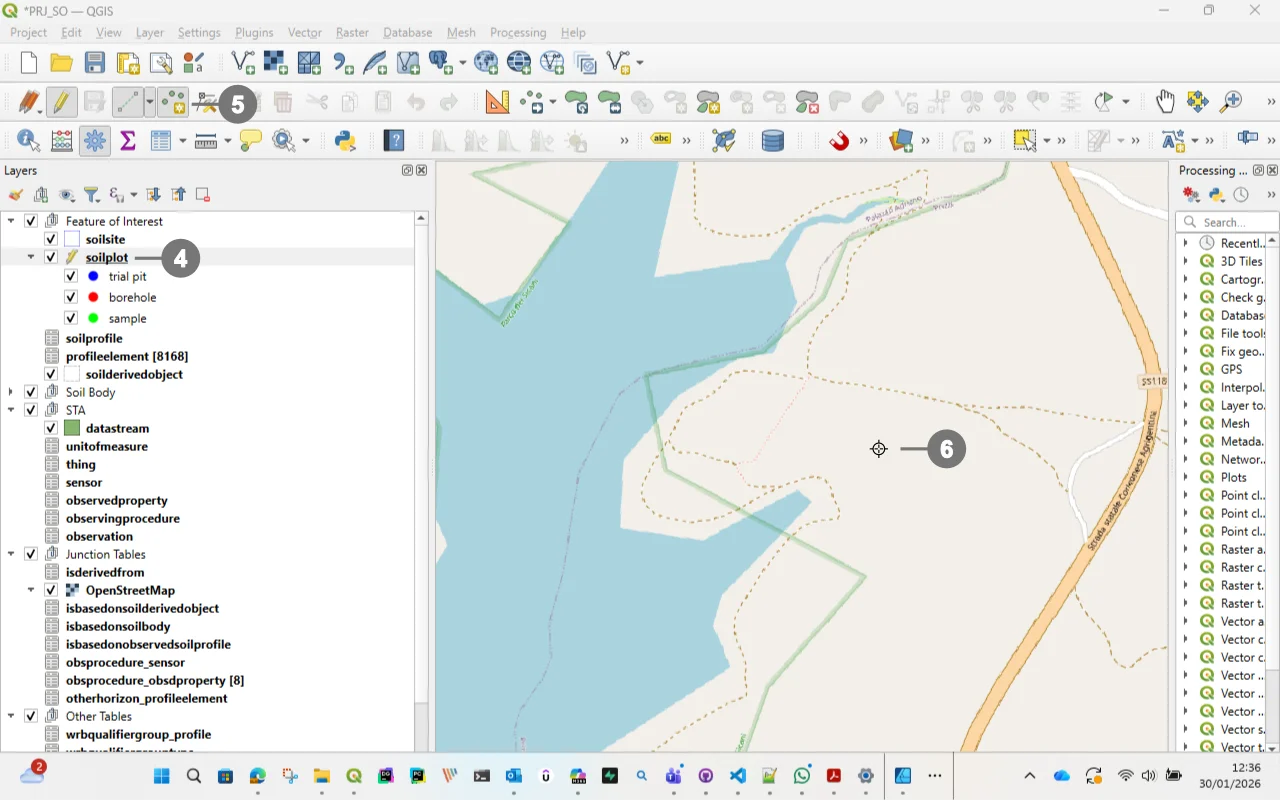Screen dimensions: 1280x800
Task: Open the Vector menu
Action: point(304,32)
